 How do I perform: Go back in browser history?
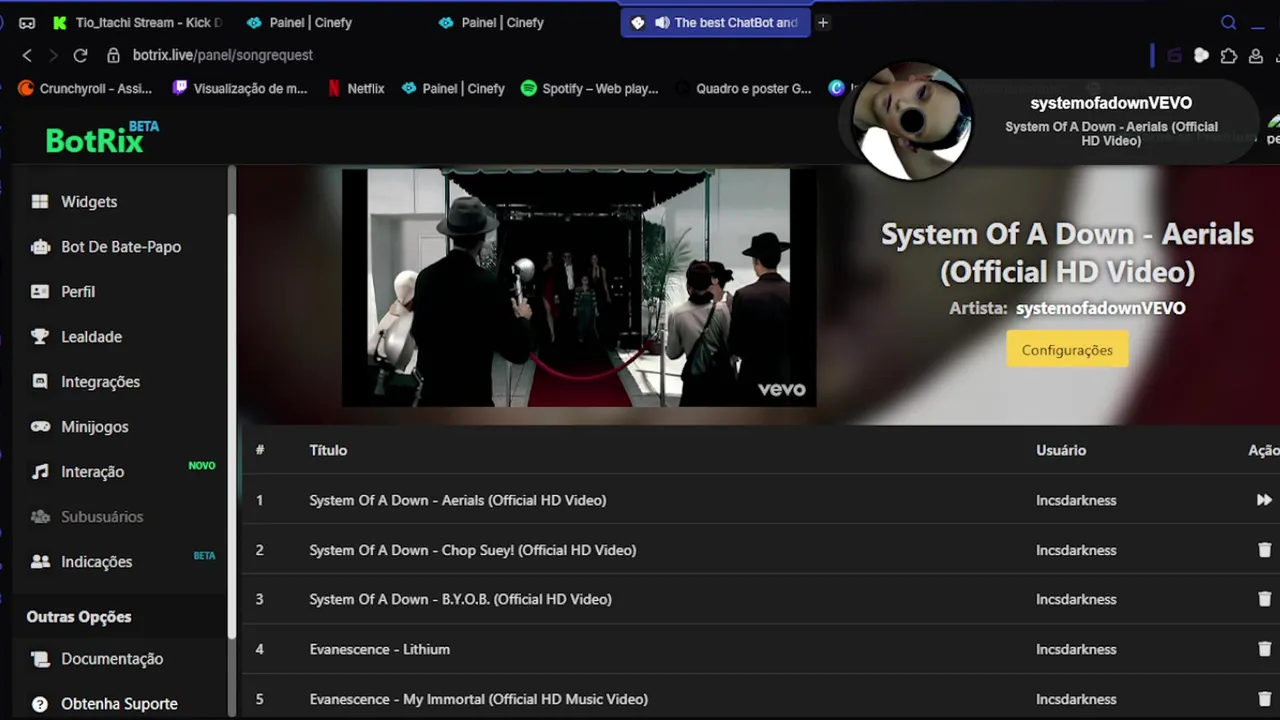[x=27, y=55]
